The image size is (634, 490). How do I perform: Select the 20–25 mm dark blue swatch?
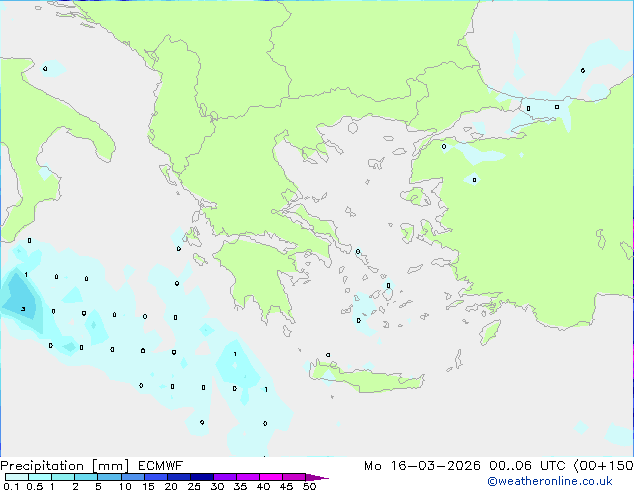click(179, 477)
